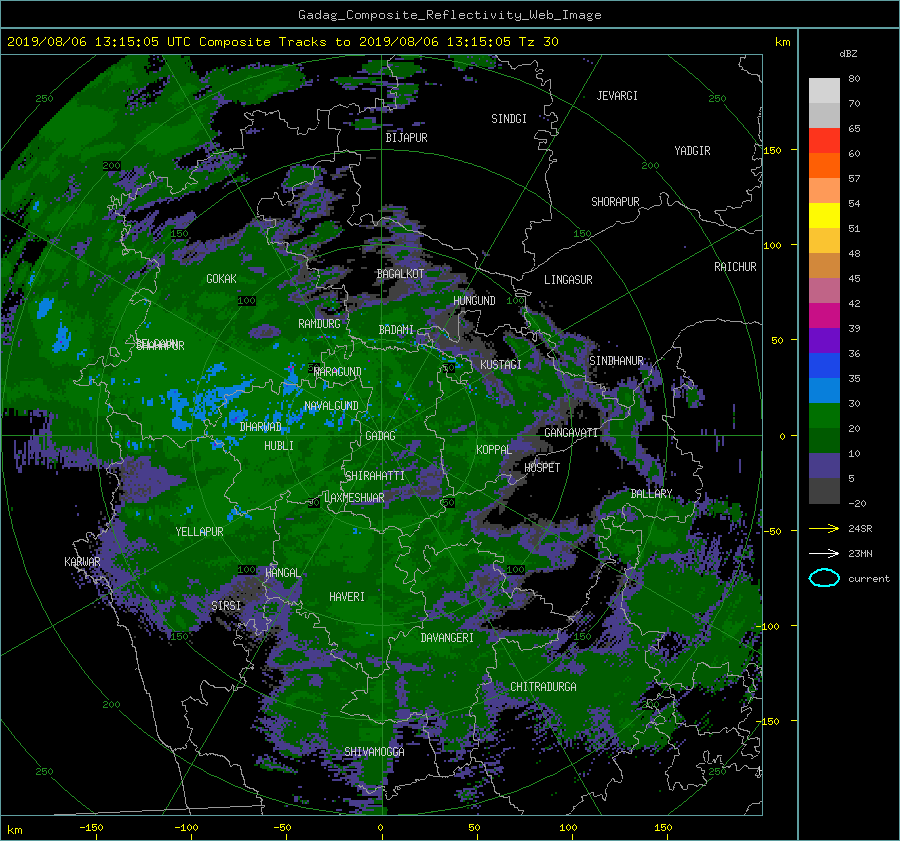Viewport: 900px width, 841px height.
Task: Click the CHITRADURGA city label
Action: (x=544, y=687)
